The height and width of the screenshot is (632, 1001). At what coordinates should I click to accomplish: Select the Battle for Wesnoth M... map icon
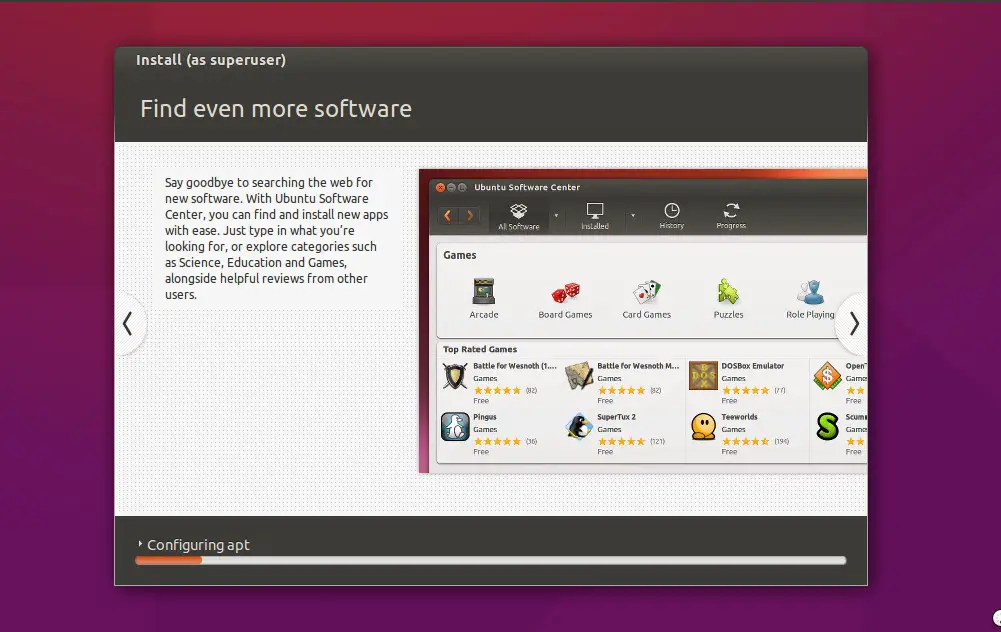click(580, 376)
